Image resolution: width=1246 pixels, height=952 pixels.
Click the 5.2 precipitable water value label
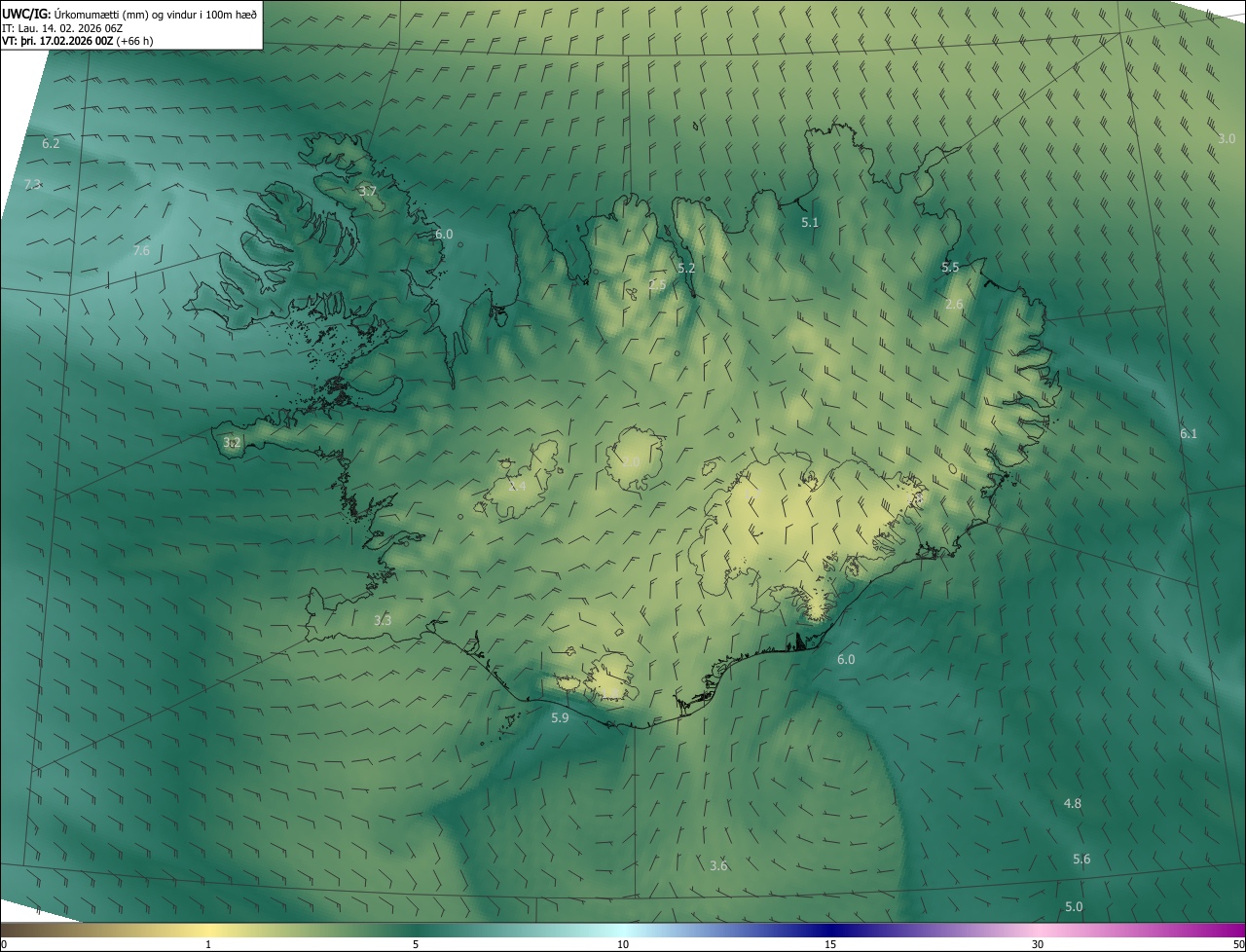(685, 268)
